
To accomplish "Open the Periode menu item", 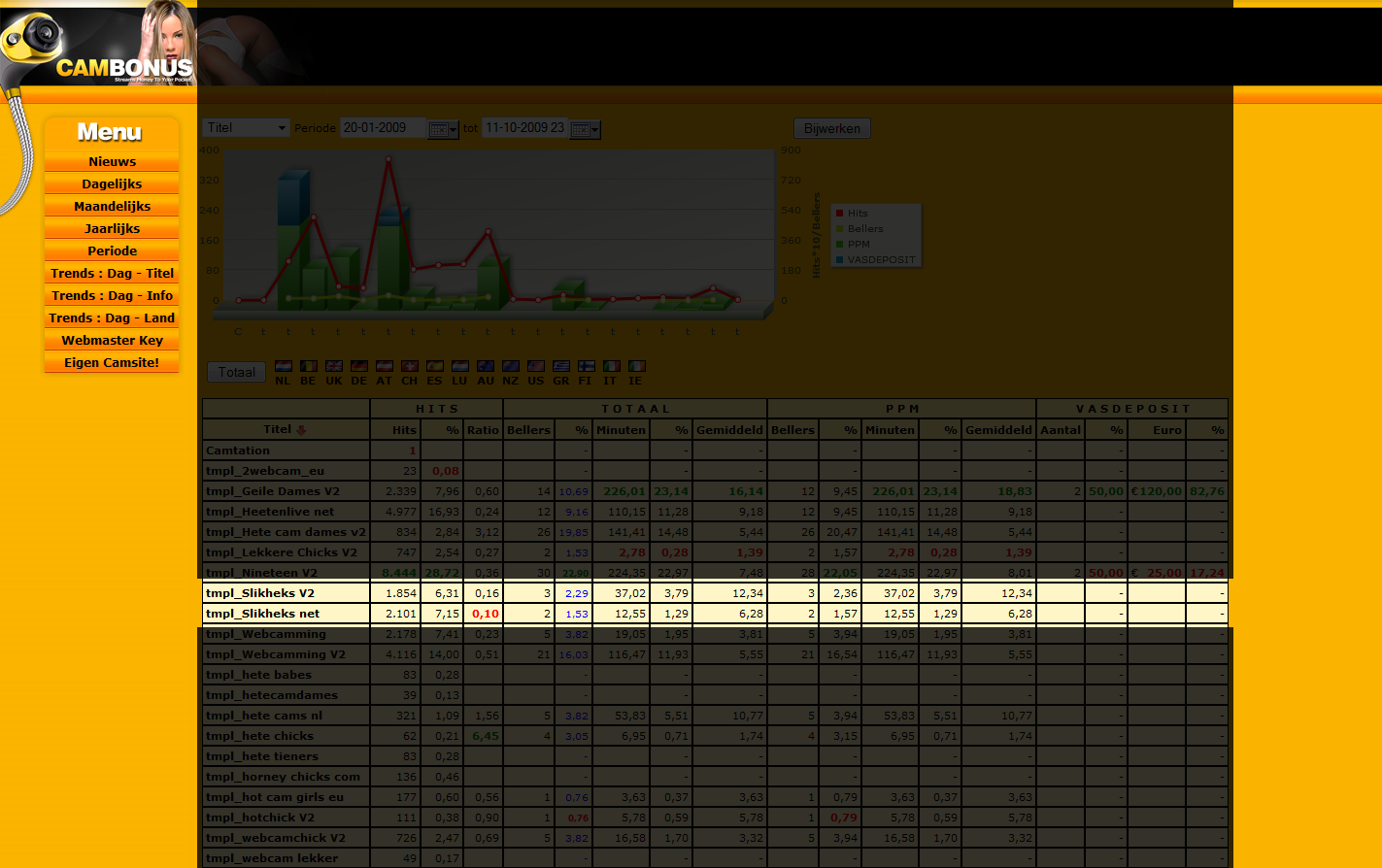I will (112, 250).
